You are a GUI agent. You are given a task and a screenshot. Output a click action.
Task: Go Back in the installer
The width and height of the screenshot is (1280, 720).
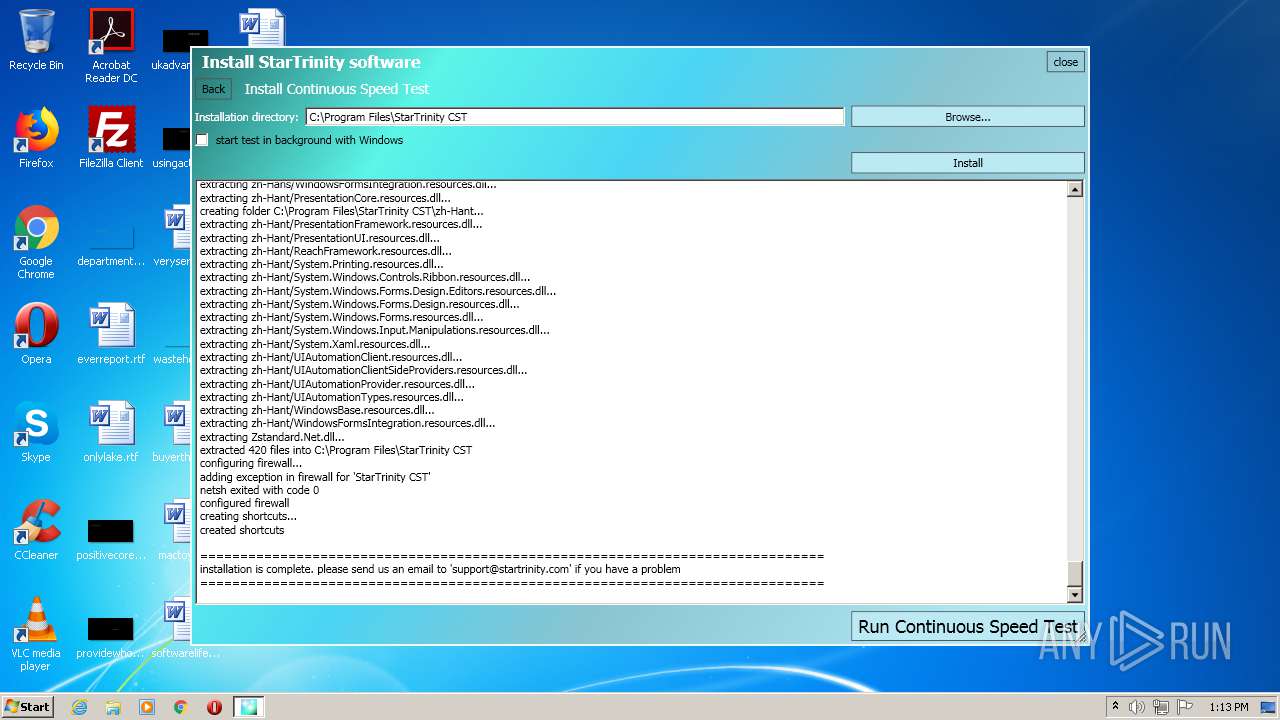pos(213,89)
